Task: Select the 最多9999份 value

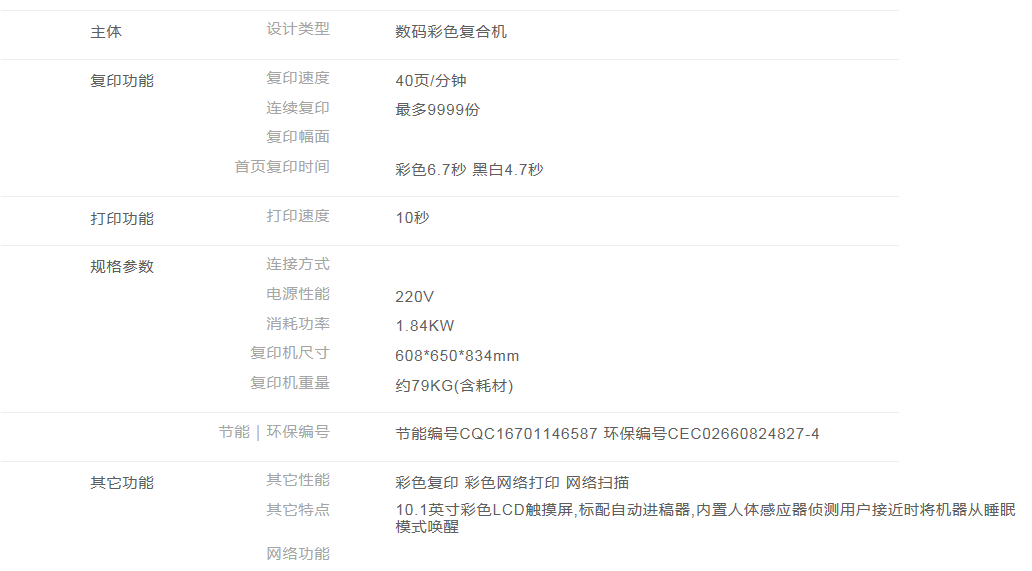Action: click(437, 110)
